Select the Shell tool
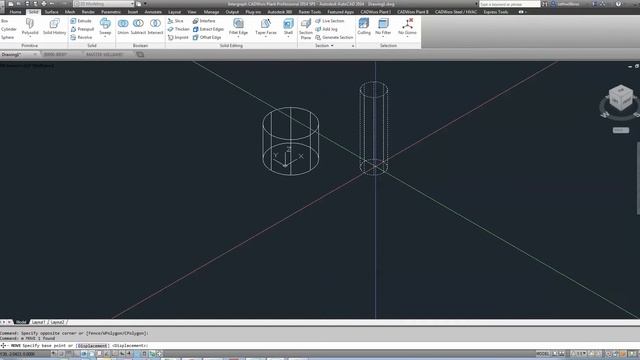640x360 pixels. point(288,26)
